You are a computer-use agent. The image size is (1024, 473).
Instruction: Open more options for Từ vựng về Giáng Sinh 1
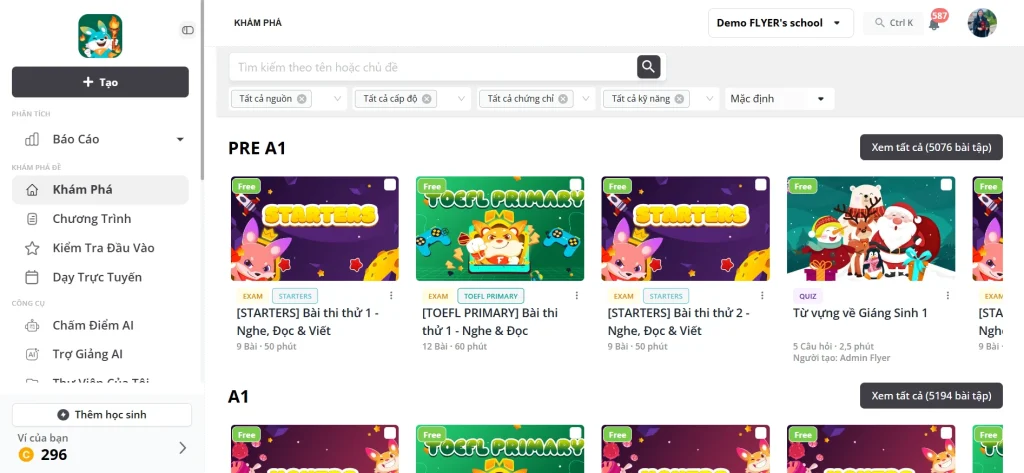948,295
